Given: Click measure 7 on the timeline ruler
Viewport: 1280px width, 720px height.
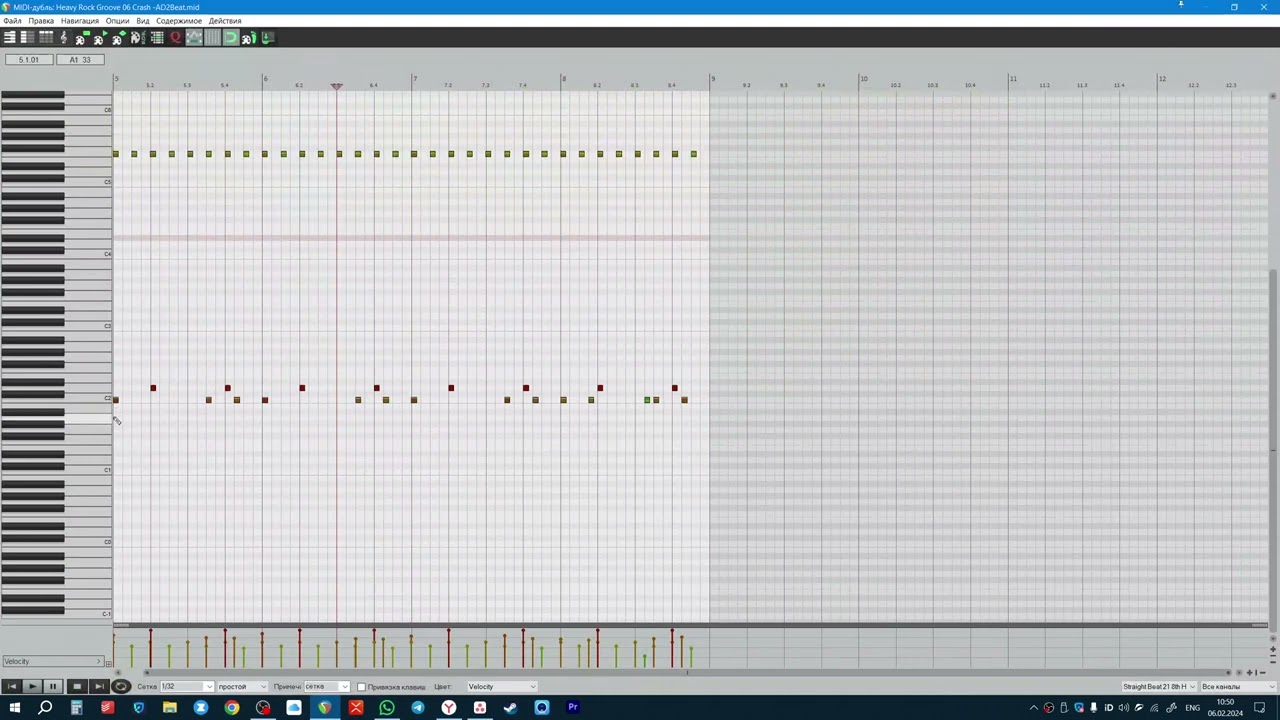Looking at the screenshot, I should (x=415, y=79).
